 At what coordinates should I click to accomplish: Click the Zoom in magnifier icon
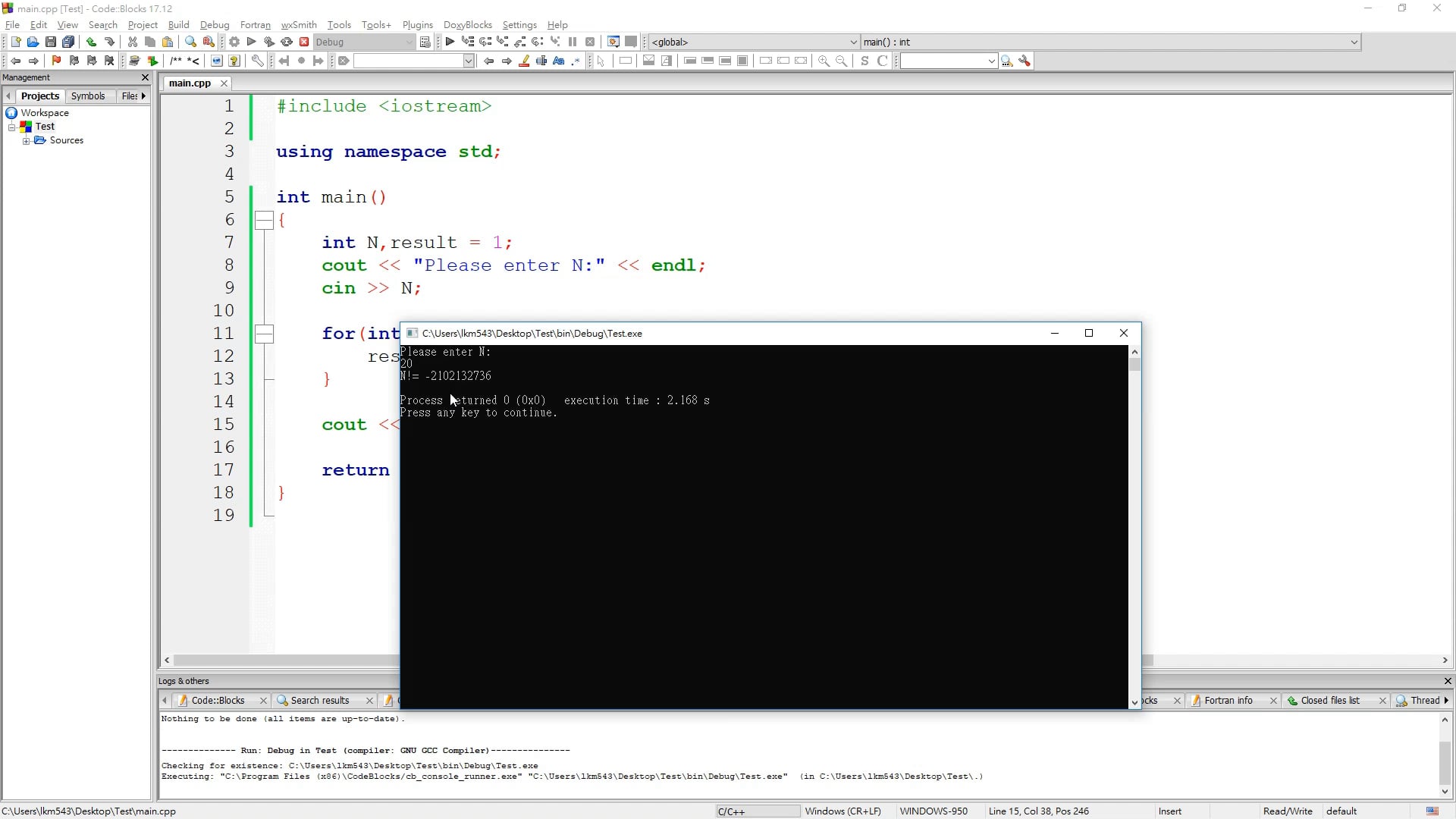[824, 61]
